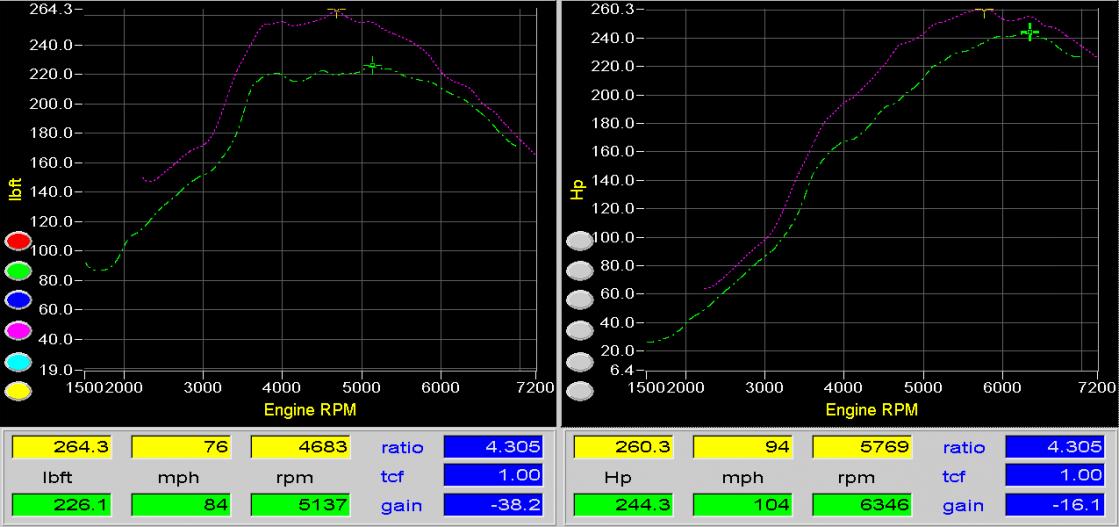Click the yellow peak marker on torque curve
The height and width of the screenshot is (527, 1119).
pyautogui.click(x=336, y=12)
